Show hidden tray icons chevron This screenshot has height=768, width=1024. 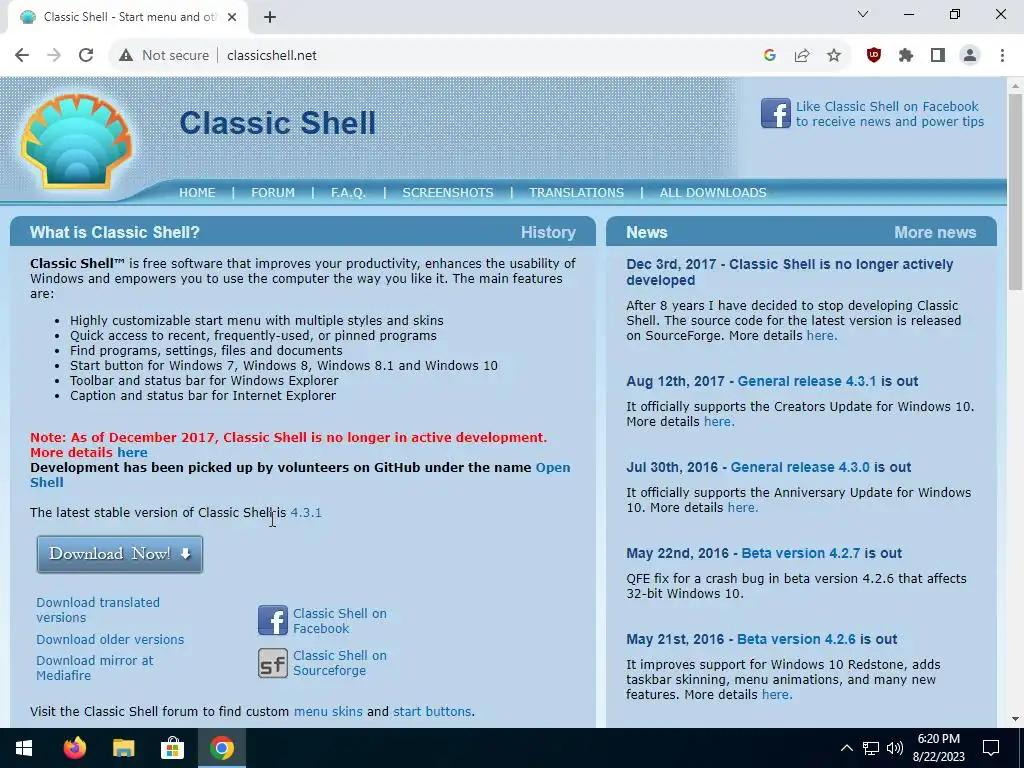click(846, 748)
